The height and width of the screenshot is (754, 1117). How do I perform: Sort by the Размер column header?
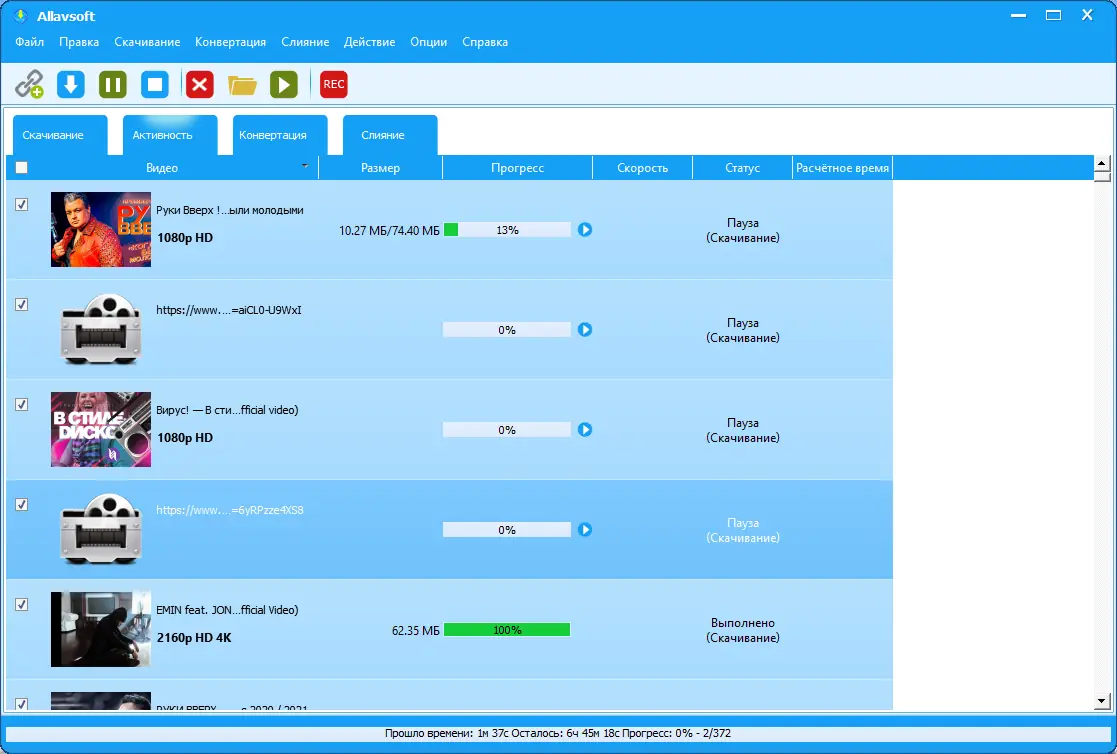(380, 167)
